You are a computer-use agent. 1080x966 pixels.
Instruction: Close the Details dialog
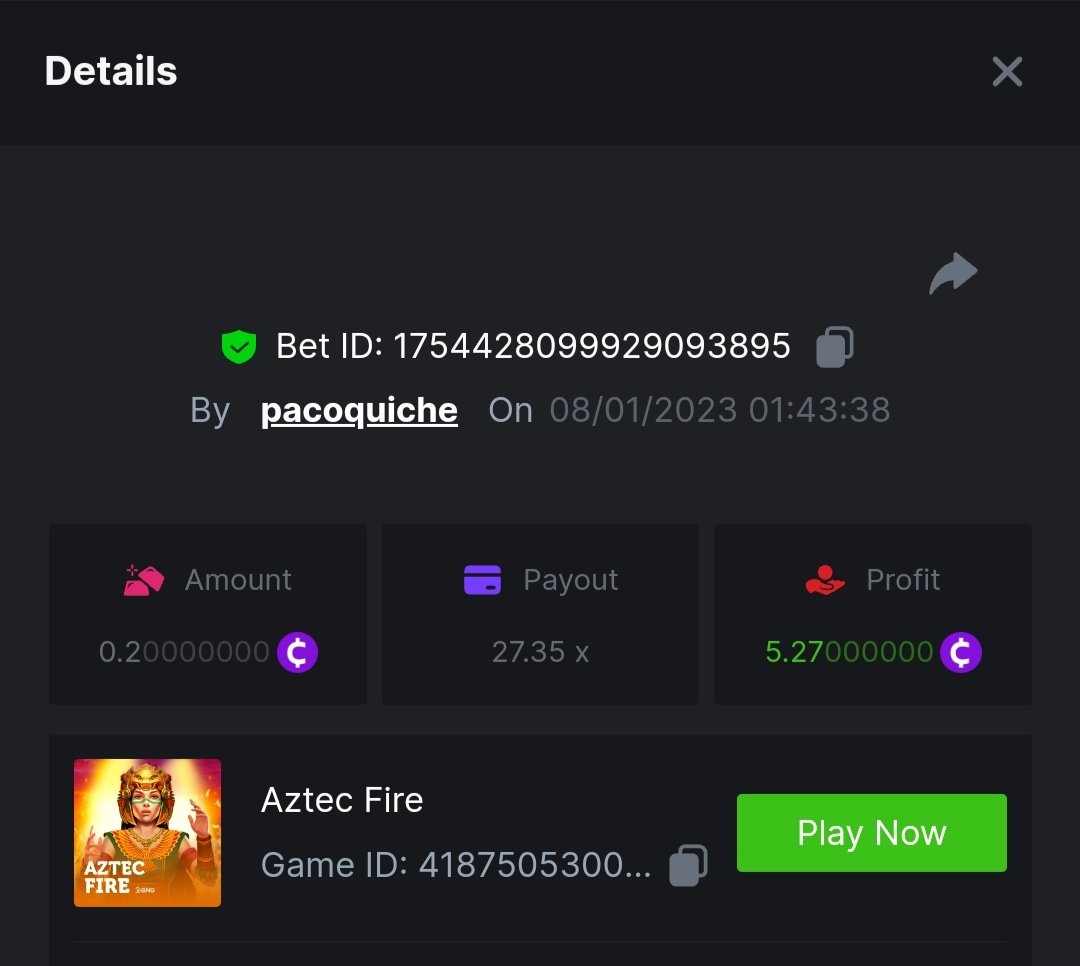1007,72
